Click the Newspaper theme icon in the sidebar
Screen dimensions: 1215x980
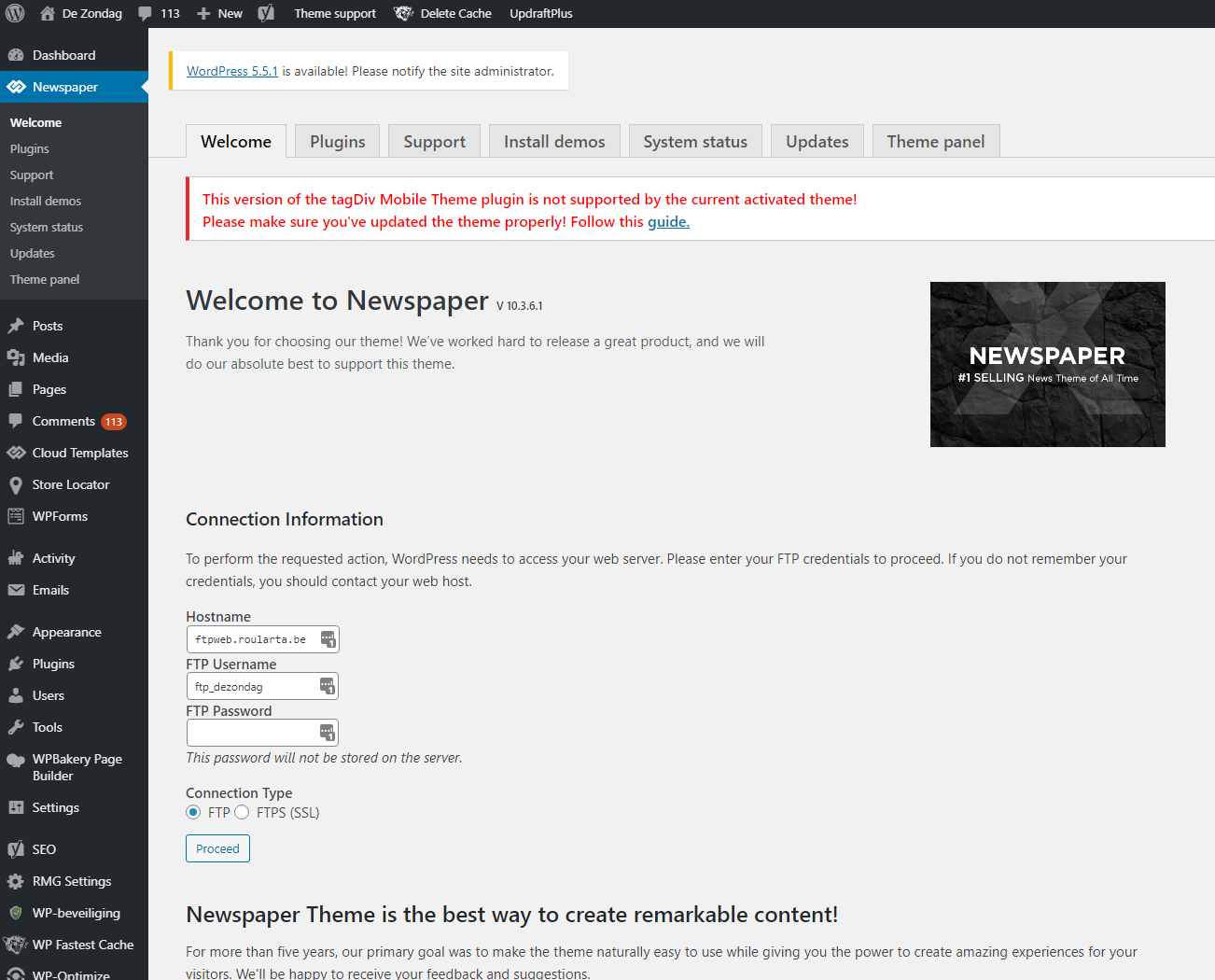(x=16, y=87)
